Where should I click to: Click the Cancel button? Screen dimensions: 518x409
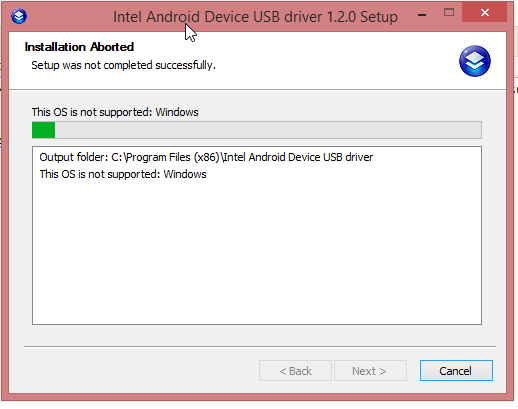coord(456,370)
